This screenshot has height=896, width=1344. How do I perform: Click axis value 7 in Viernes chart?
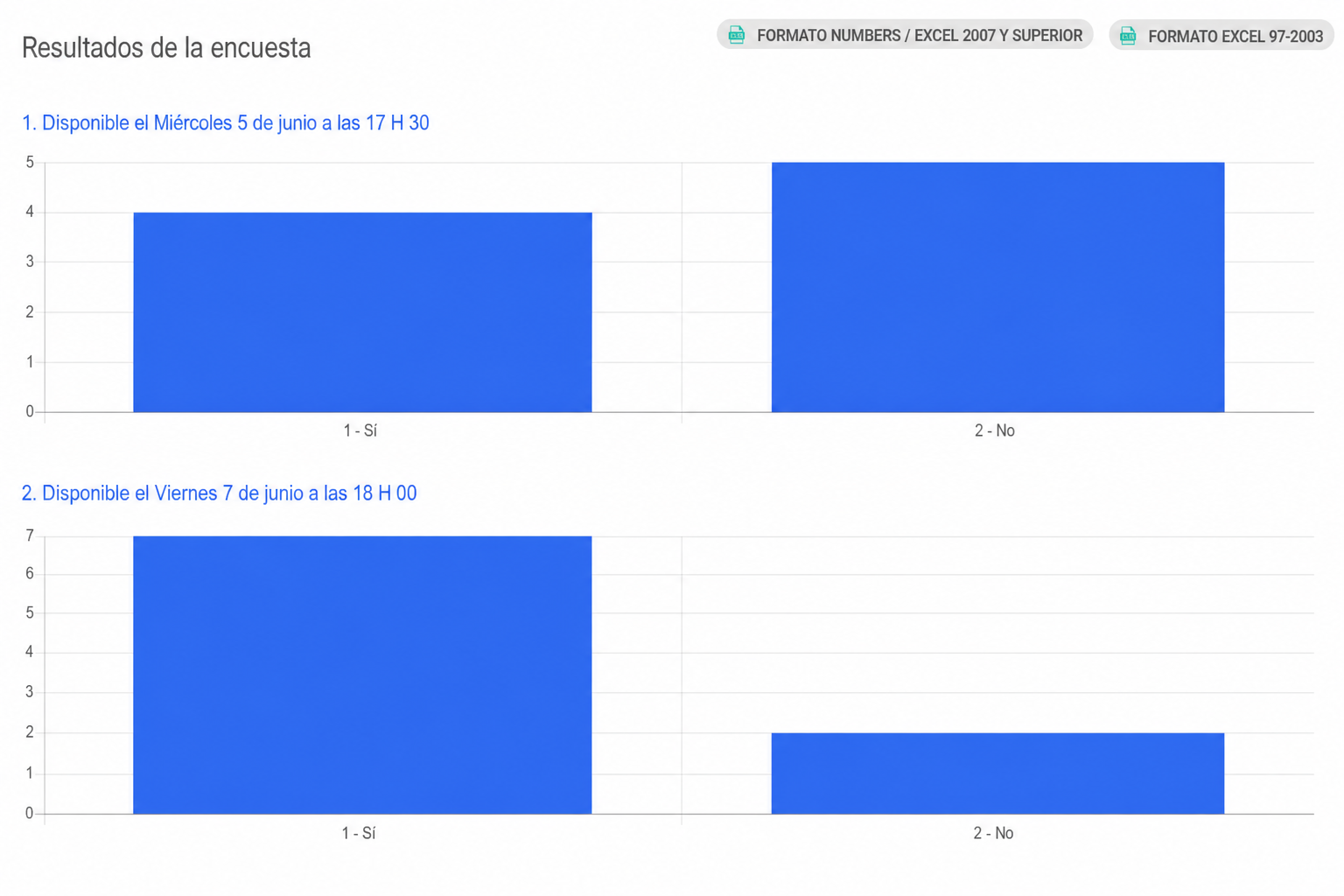coord(30,535)
